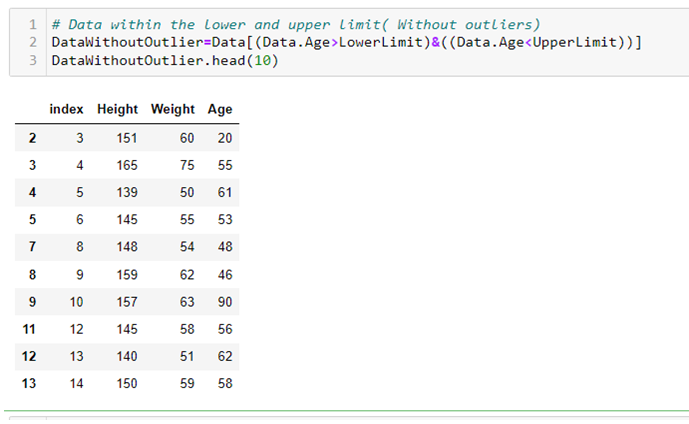The width and height of the screenshot is (689, 424).
Task: Click Weight value 50 in row 4
Action: tap(187, 192)
